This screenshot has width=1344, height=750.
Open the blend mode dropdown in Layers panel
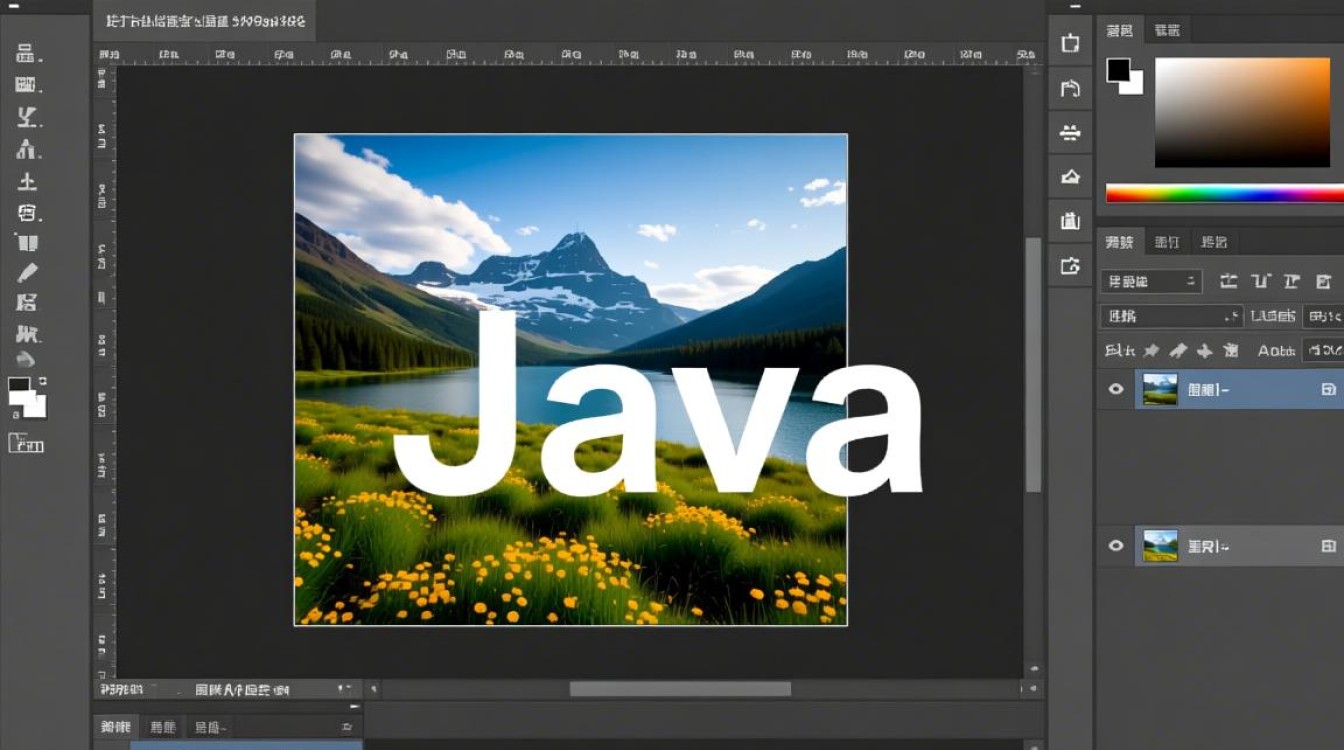[1150, 281]
